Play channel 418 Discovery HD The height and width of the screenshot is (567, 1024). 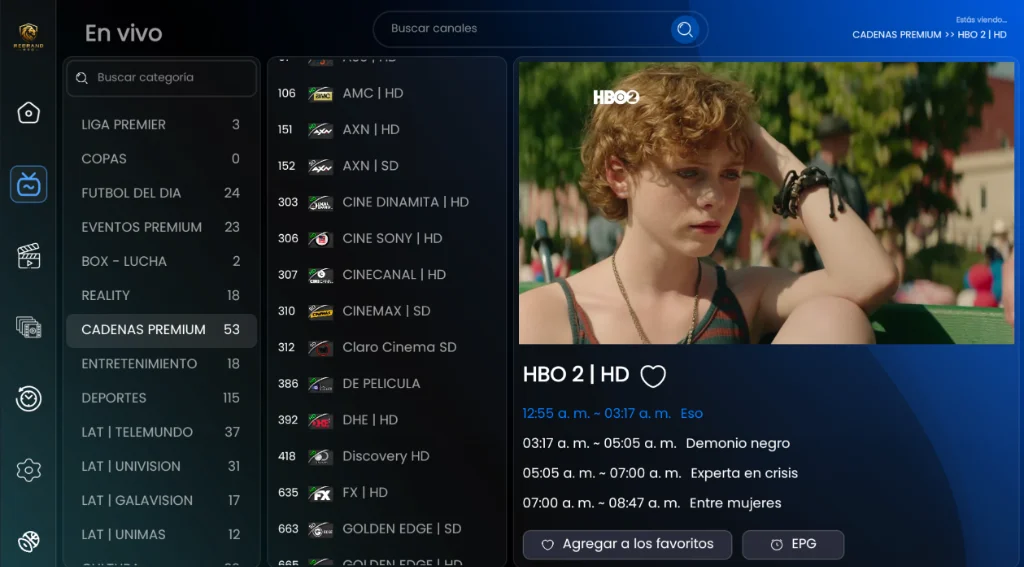pos(387,456)
